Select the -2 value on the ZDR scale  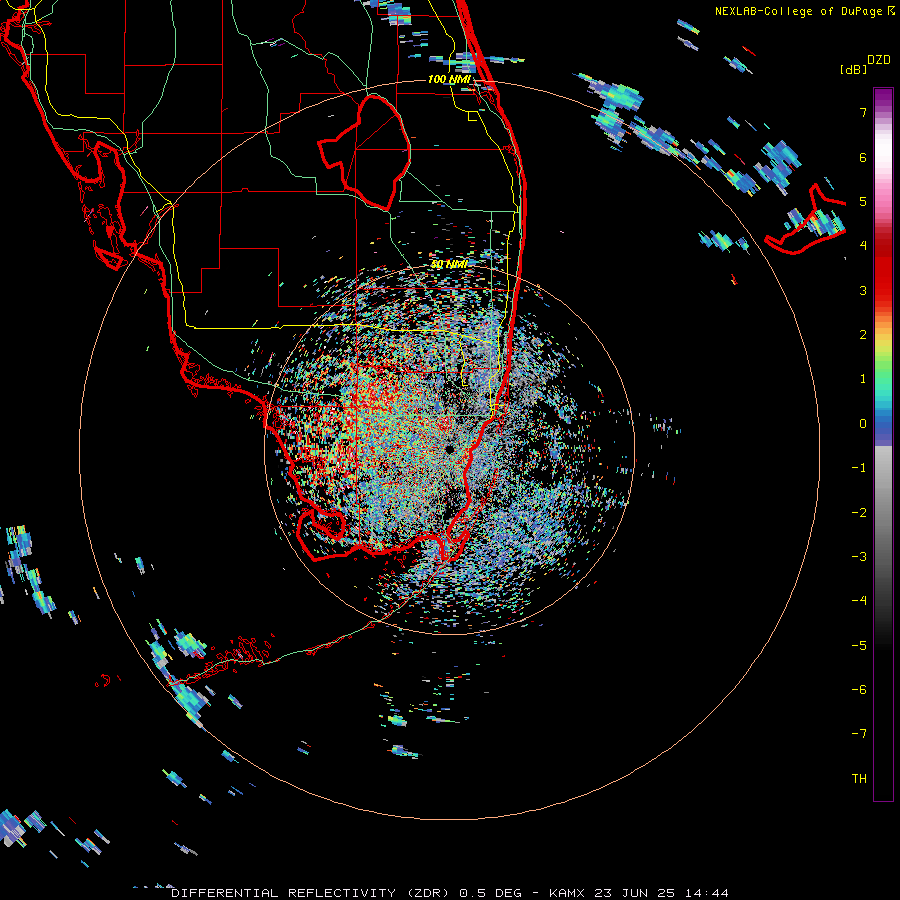point(859,513)
